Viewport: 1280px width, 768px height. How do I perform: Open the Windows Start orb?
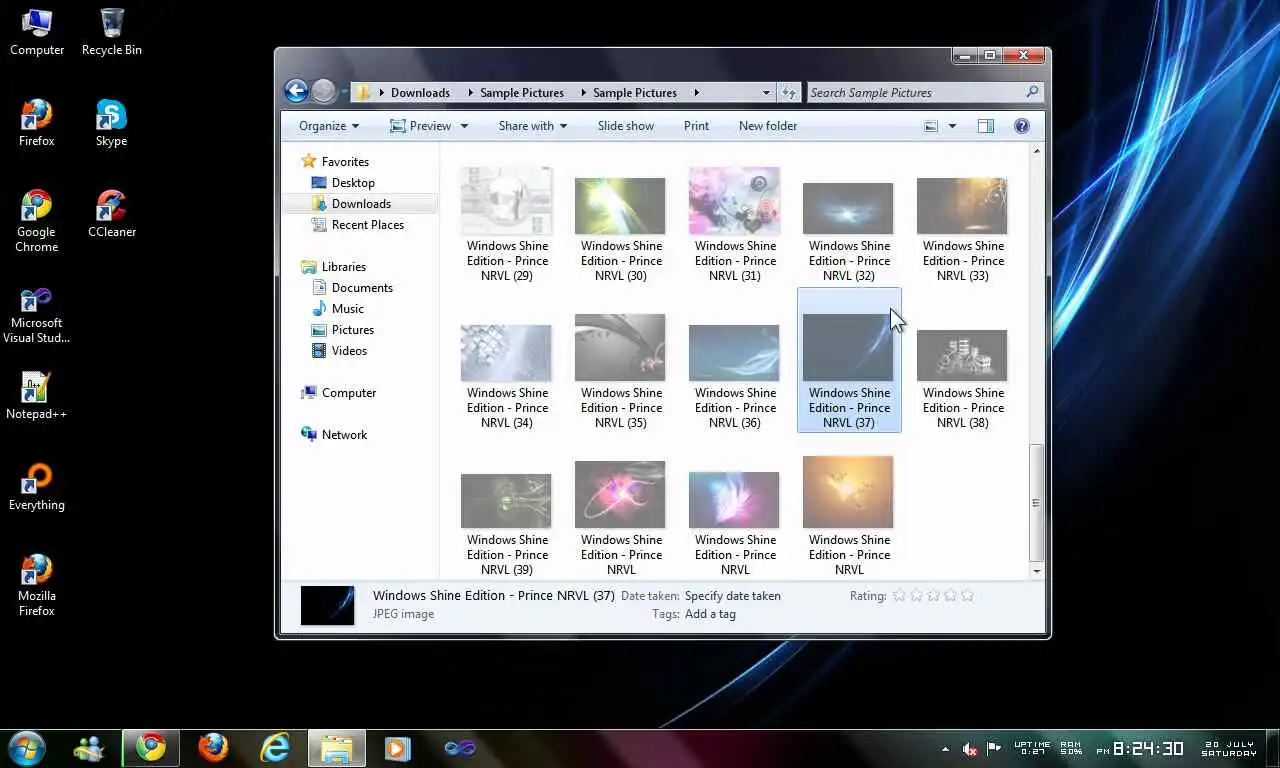tap(27, 748)
